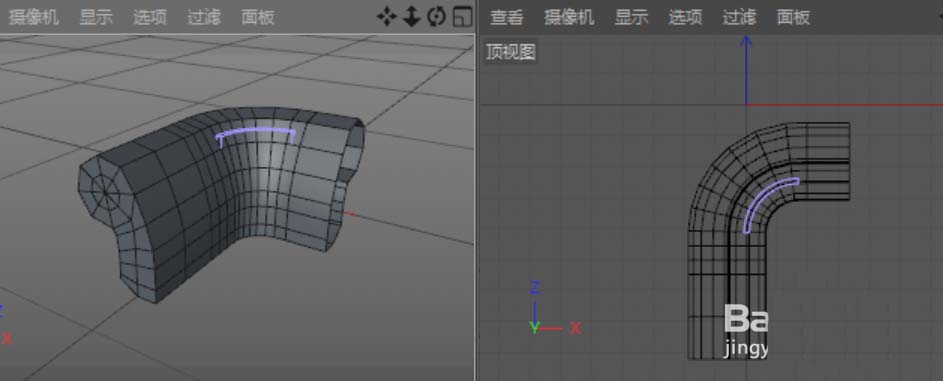
Task: Select the viewport zoom (dolly) arrow icon
Action: (411, 16)
